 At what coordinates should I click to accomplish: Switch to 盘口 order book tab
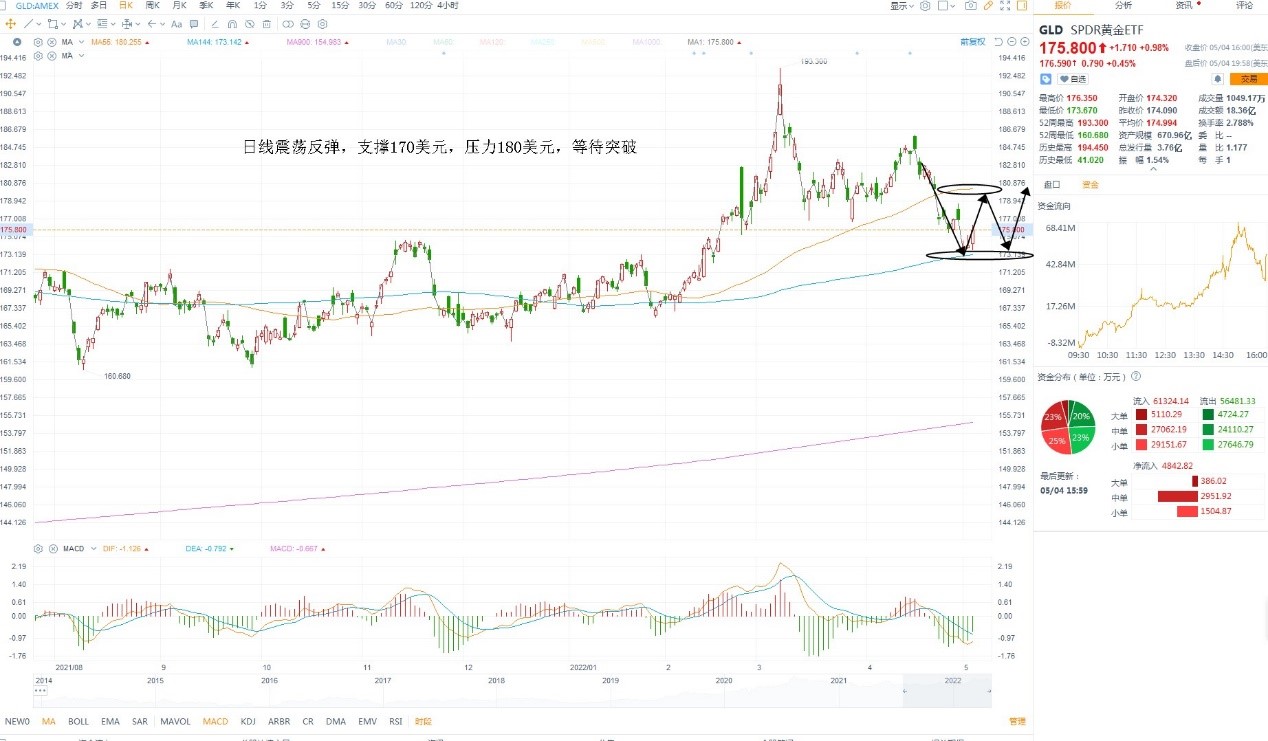[1052, 184]
